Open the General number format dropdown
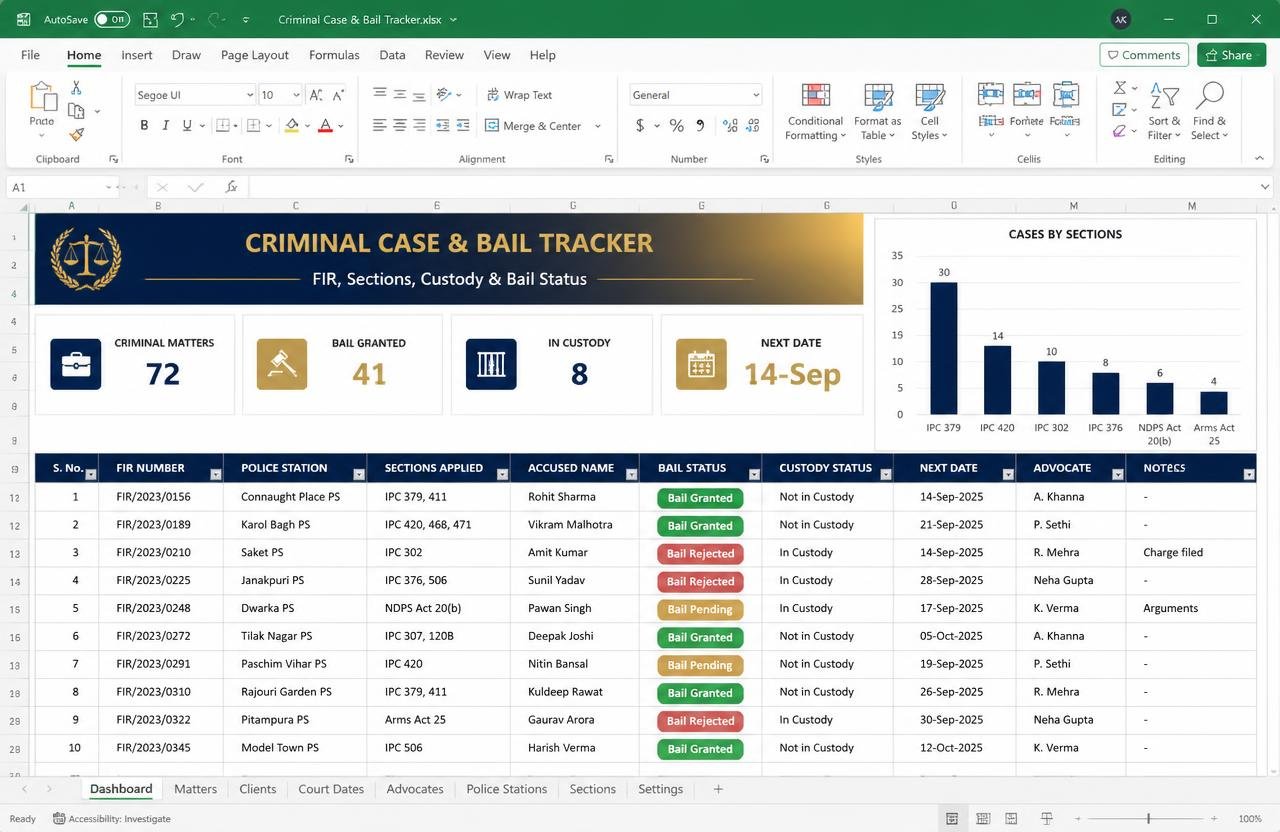The height and width of the screenshot is (832, 1280). pos(755,95)
